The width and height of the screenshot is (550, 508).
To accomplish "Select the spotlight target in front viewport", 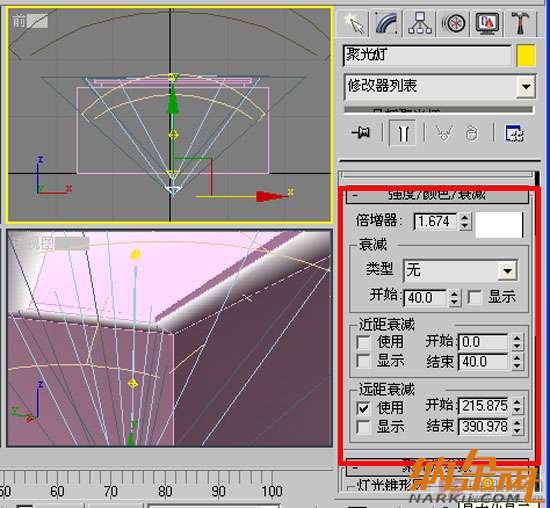I will [172, 78].
